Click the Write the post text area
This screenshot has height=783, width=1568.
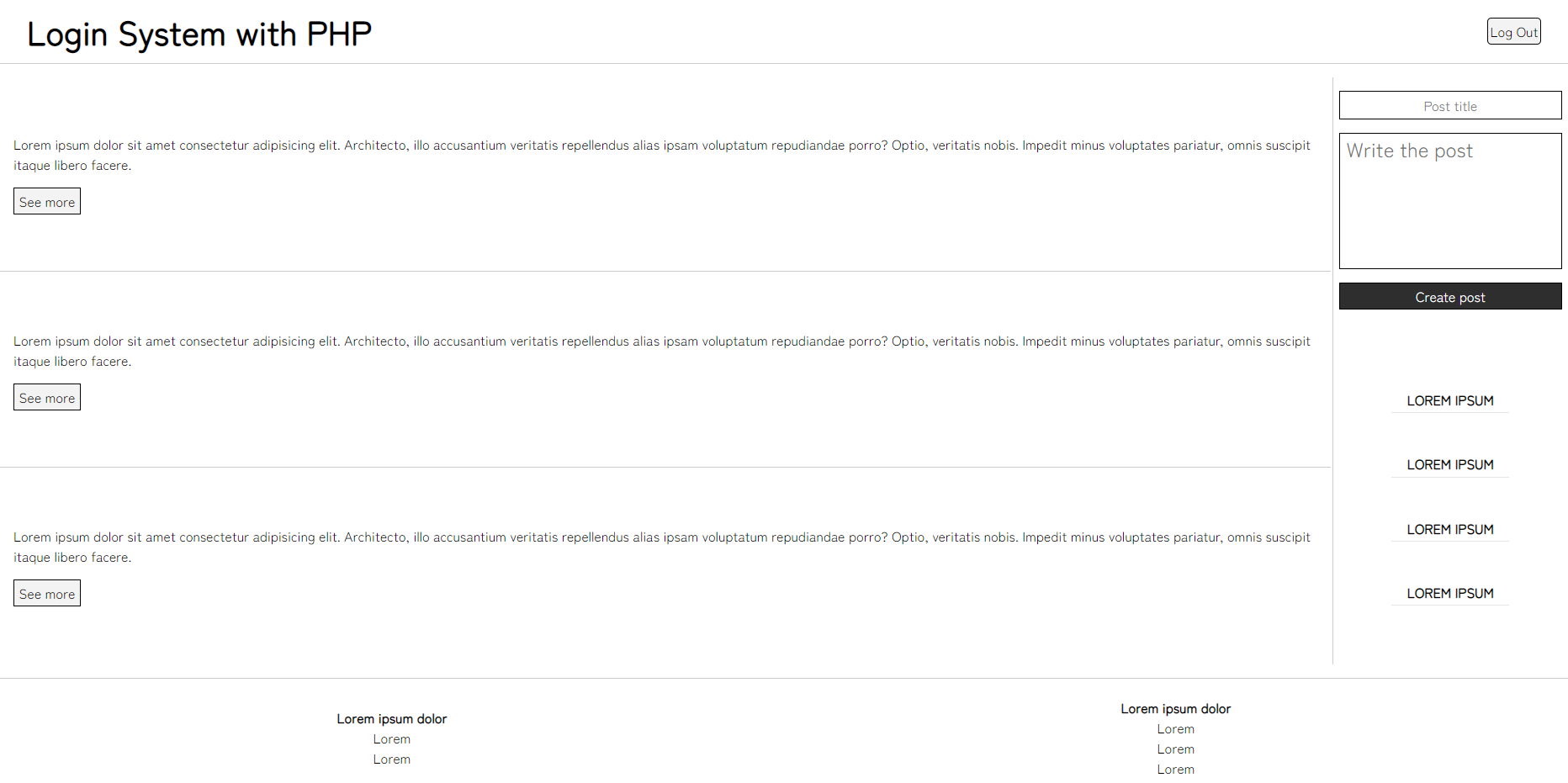(x=1450, y=201)
